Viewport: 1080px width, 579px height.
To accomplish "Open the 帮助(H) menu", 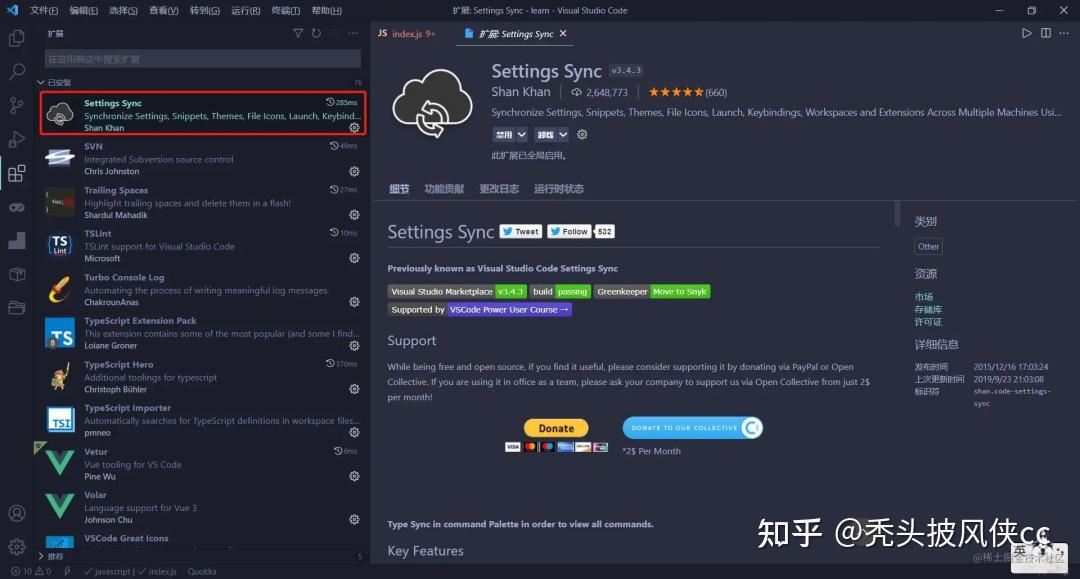I will 326,10.
